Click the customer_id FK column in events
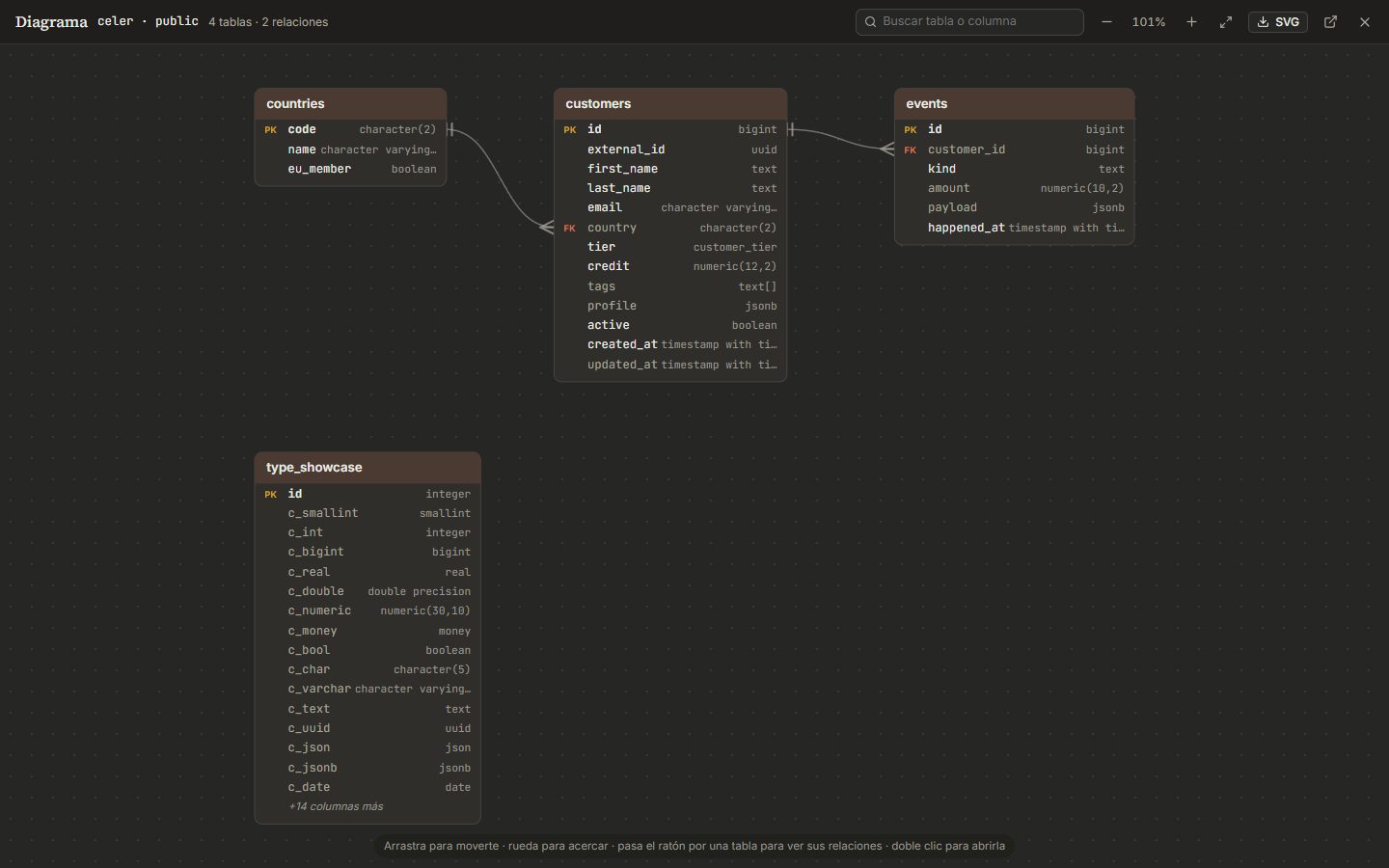This screenshot has height=868, width=1389. coord(1015,149)
